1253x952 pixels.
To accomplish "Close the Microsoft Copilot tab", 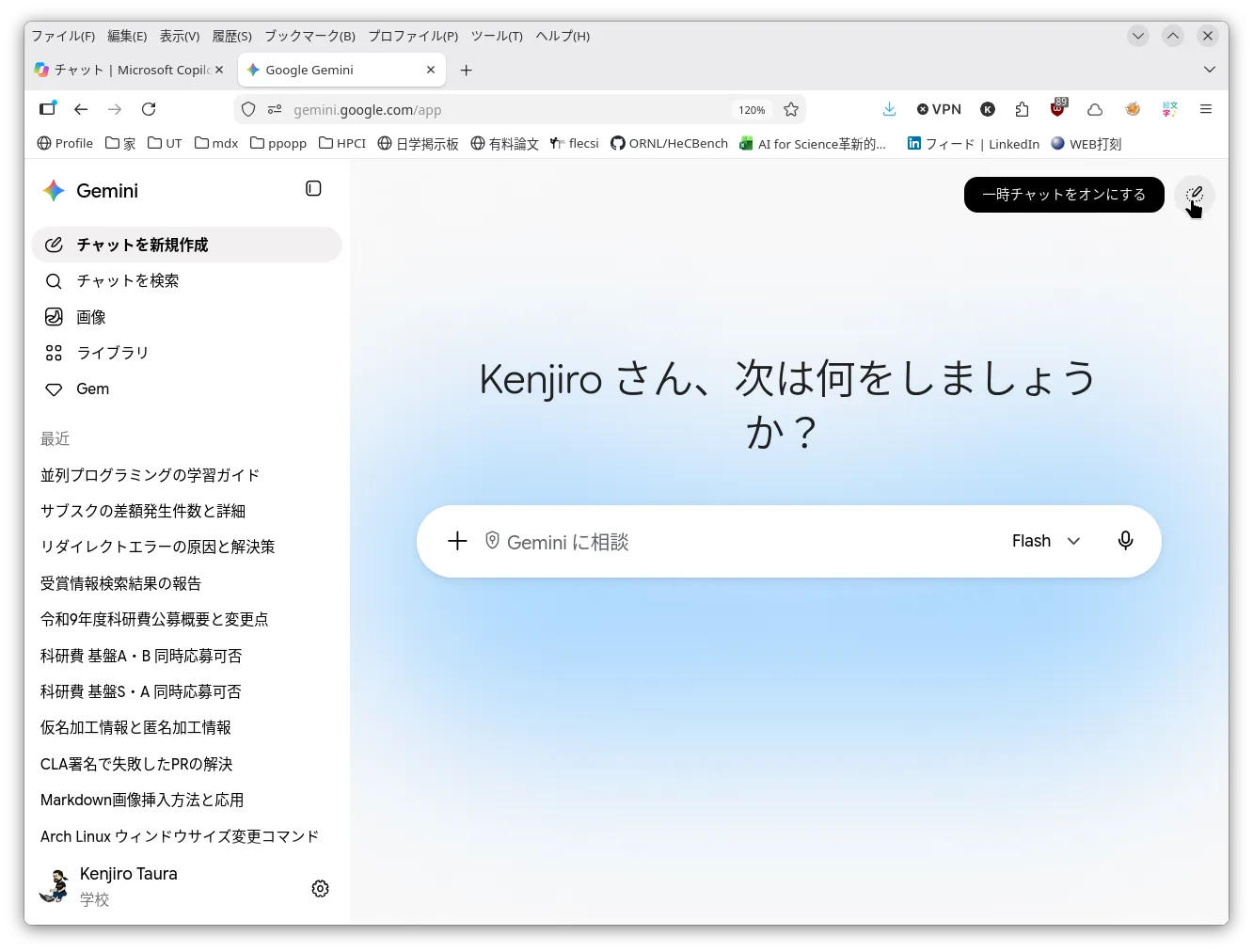I will coord(219,70).
